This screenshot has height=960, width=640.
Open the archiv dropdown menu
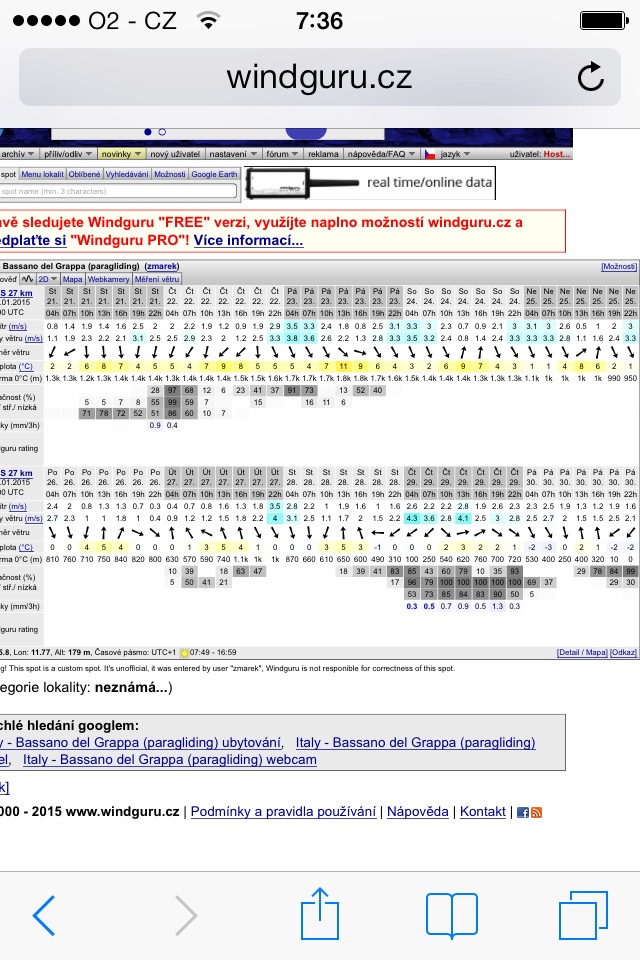point(18,154)
